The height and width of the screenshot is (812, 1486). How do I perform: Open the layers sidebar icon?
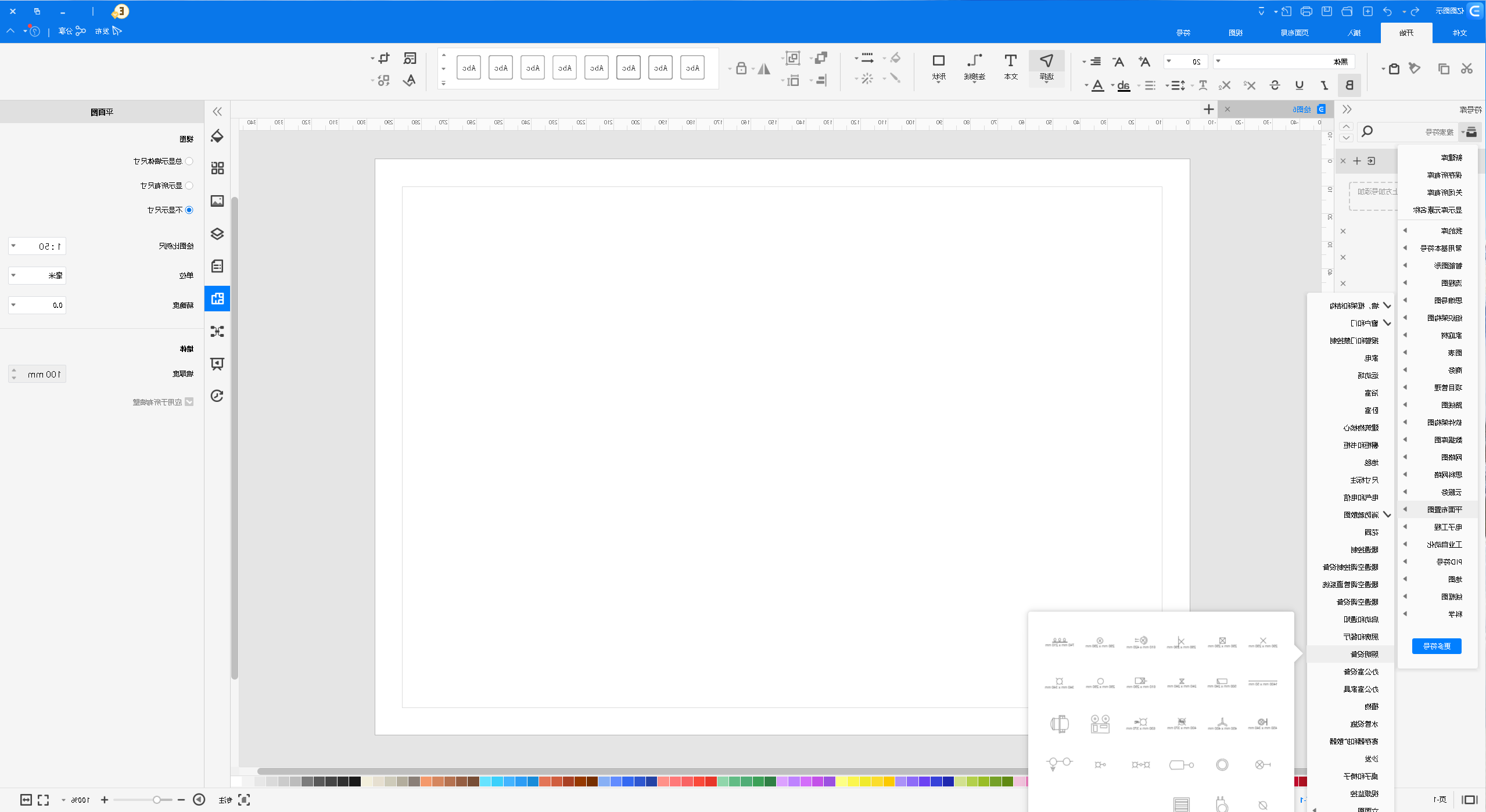click(x=217, y=233)
